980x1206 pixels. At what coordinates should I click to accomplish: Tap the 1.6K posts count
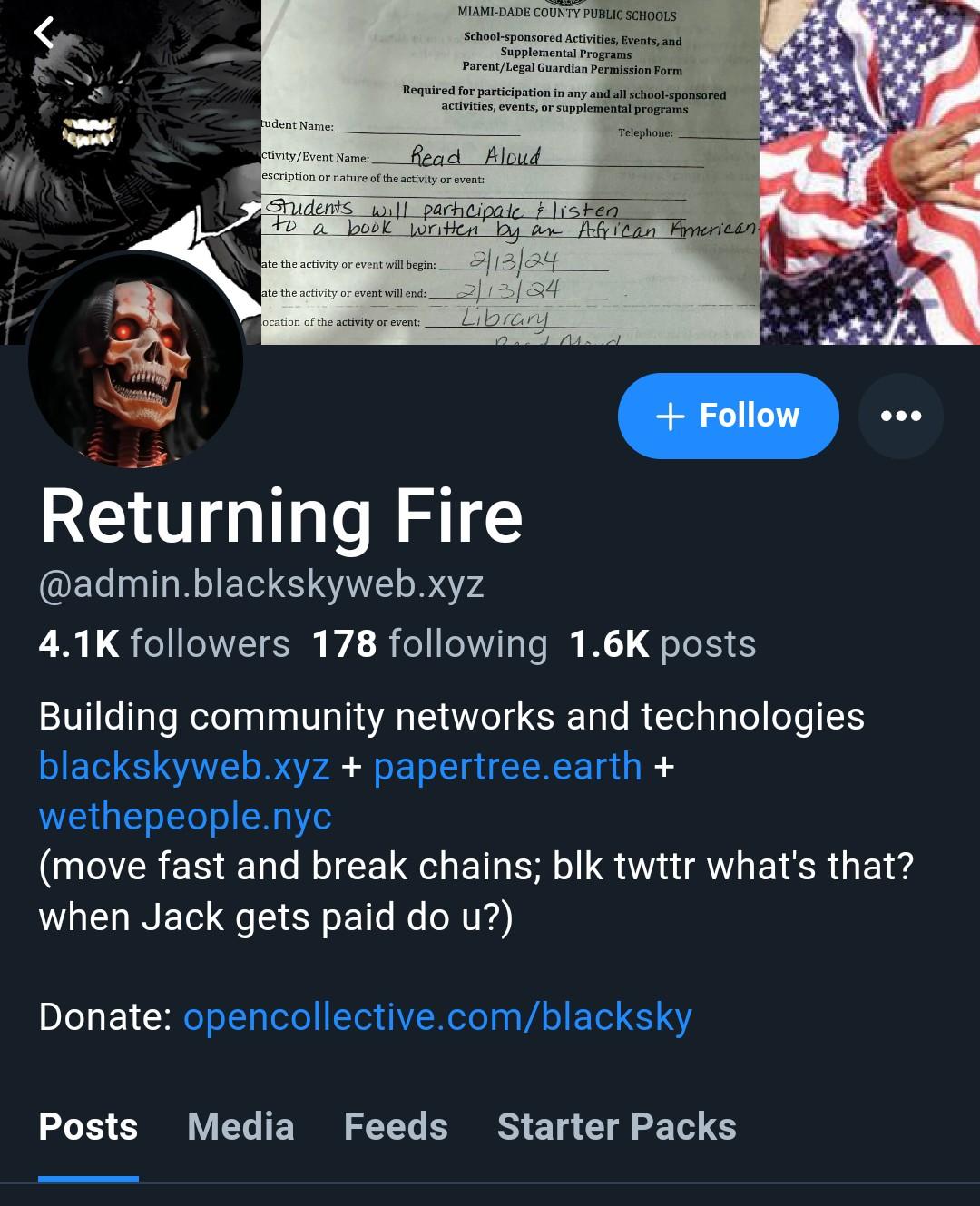click(662, 643)
